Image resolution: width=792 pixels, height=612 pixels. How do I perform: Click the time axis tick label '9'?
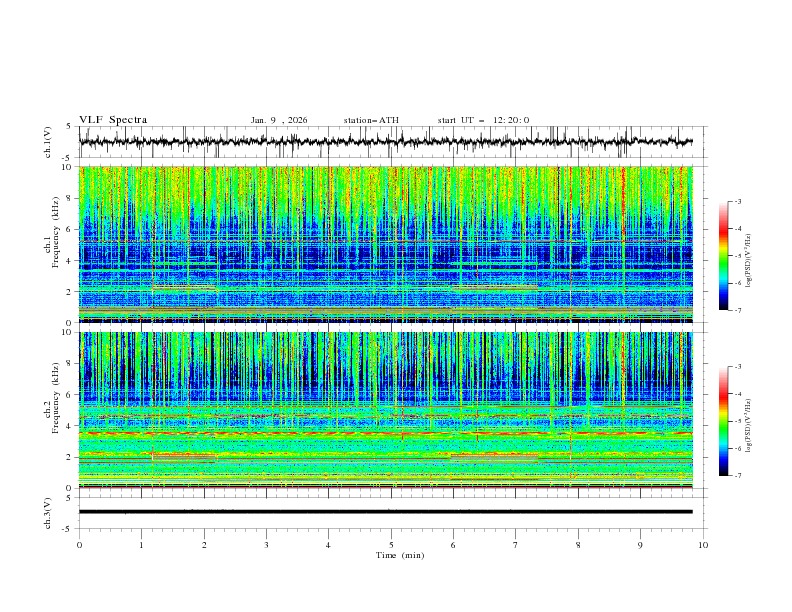click(x=640, y=545)
